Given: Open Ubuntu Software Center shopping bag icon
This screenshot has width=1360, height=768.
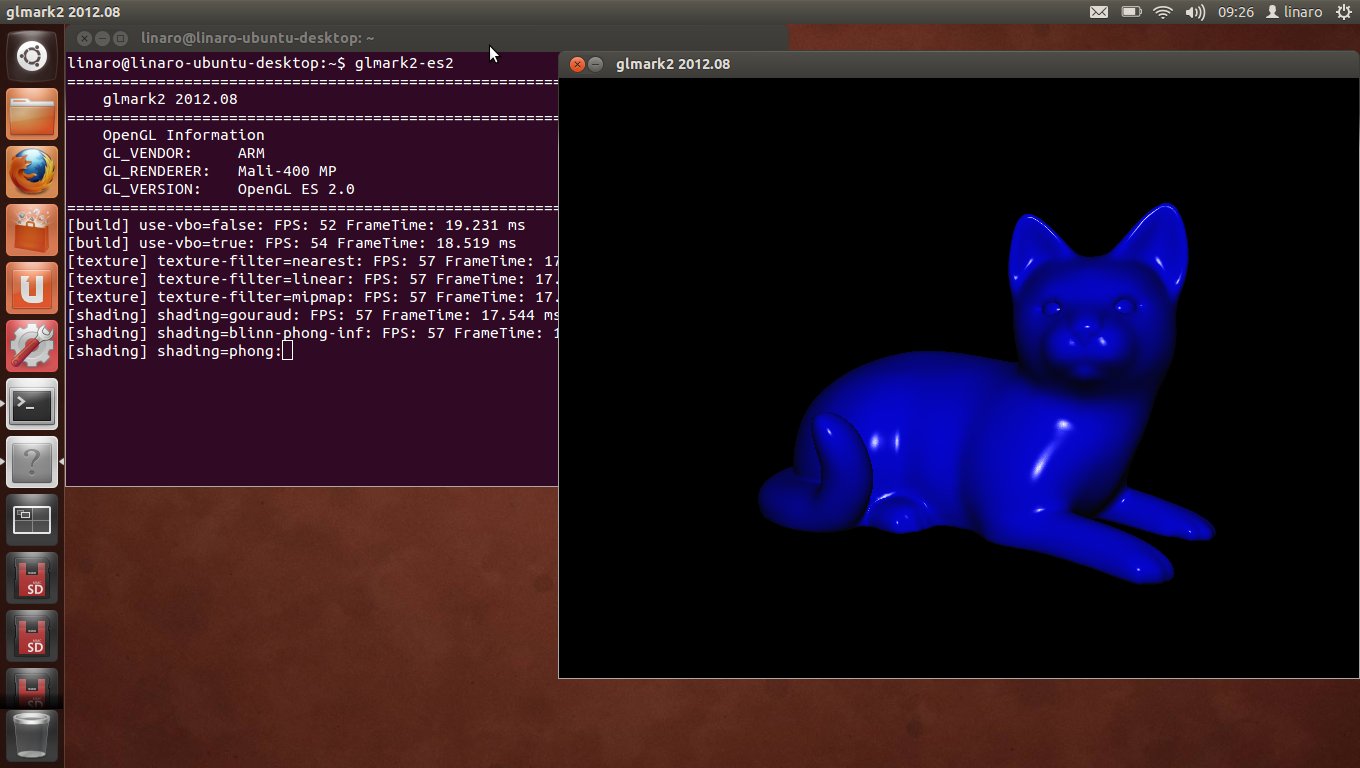Looking at the screenshot, I should point(33,230).
